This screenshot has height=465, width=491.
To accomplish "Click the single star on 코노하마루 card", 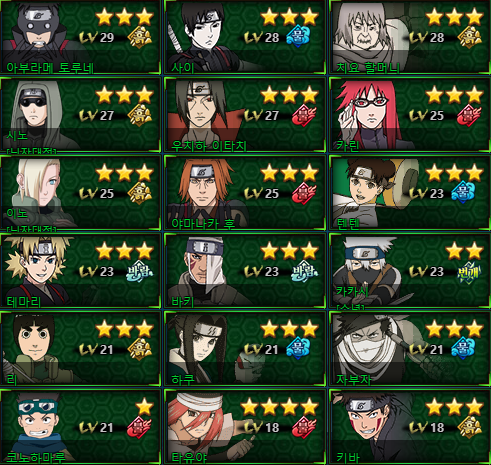I will (144, 407).
